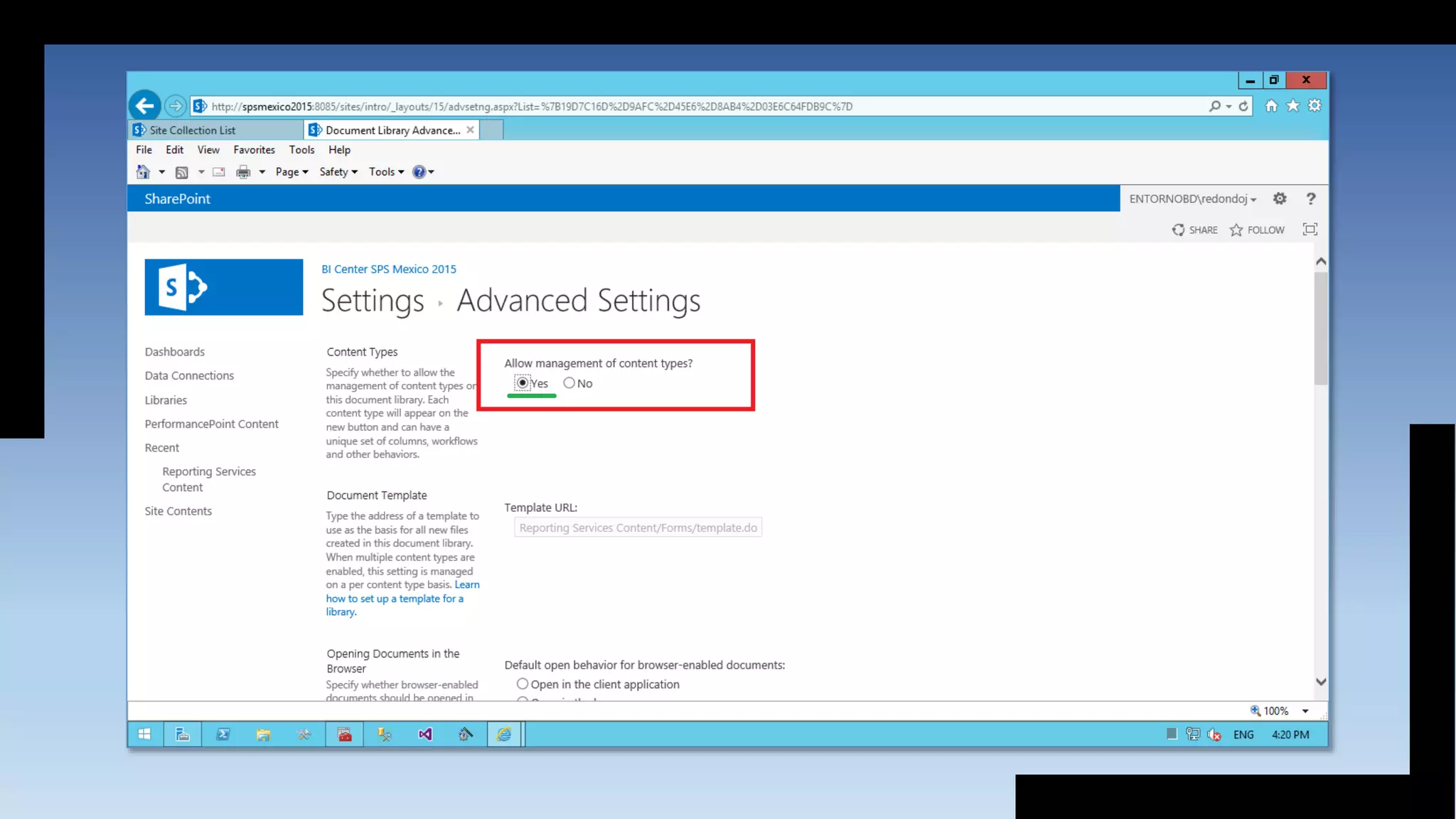Open the SharePoint settings gear
Screen dimensions: 1456x819
(x=1280, y=199)
